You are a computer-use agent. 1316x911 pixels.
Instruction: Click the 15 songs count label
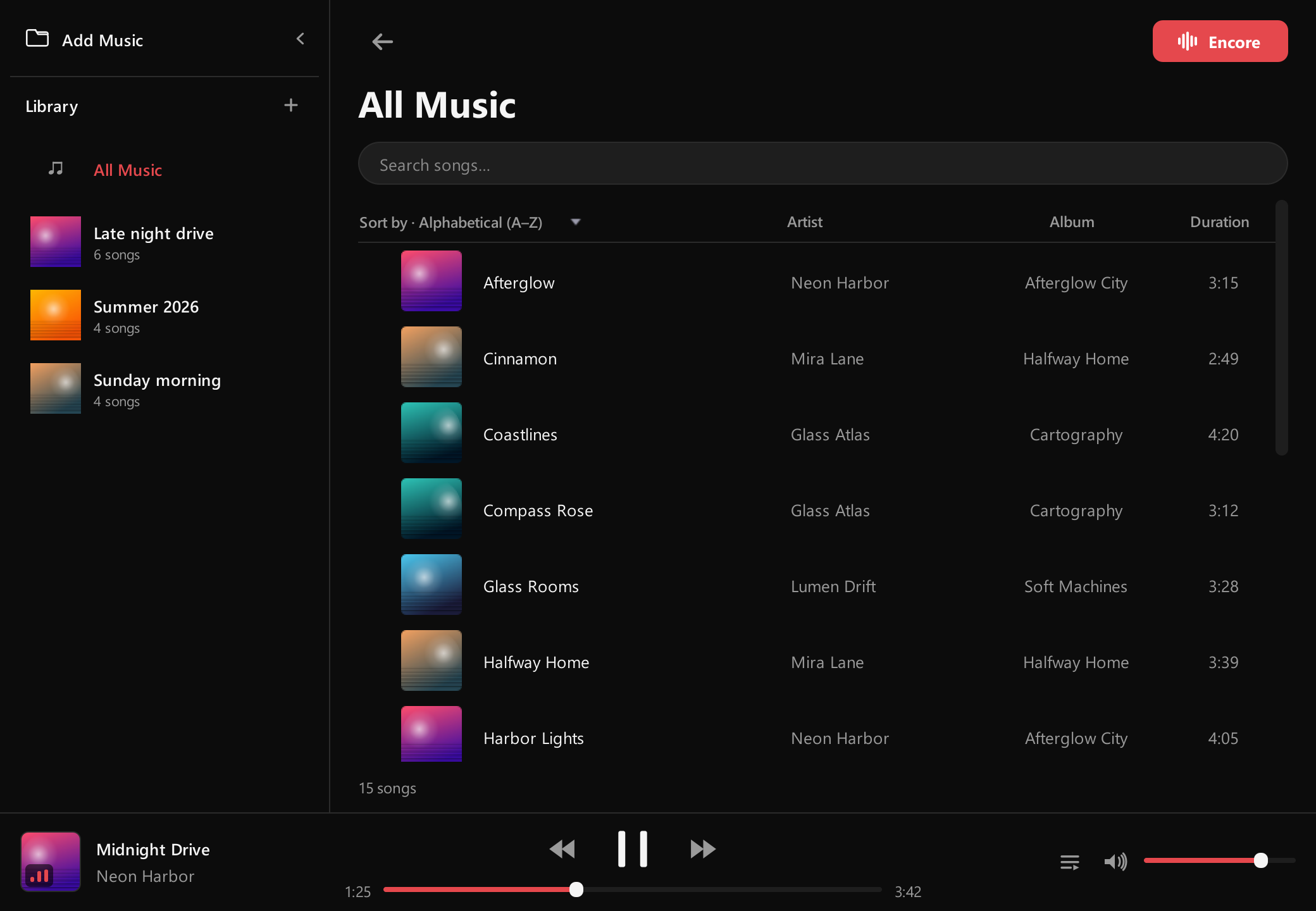[x=387, y=788]
